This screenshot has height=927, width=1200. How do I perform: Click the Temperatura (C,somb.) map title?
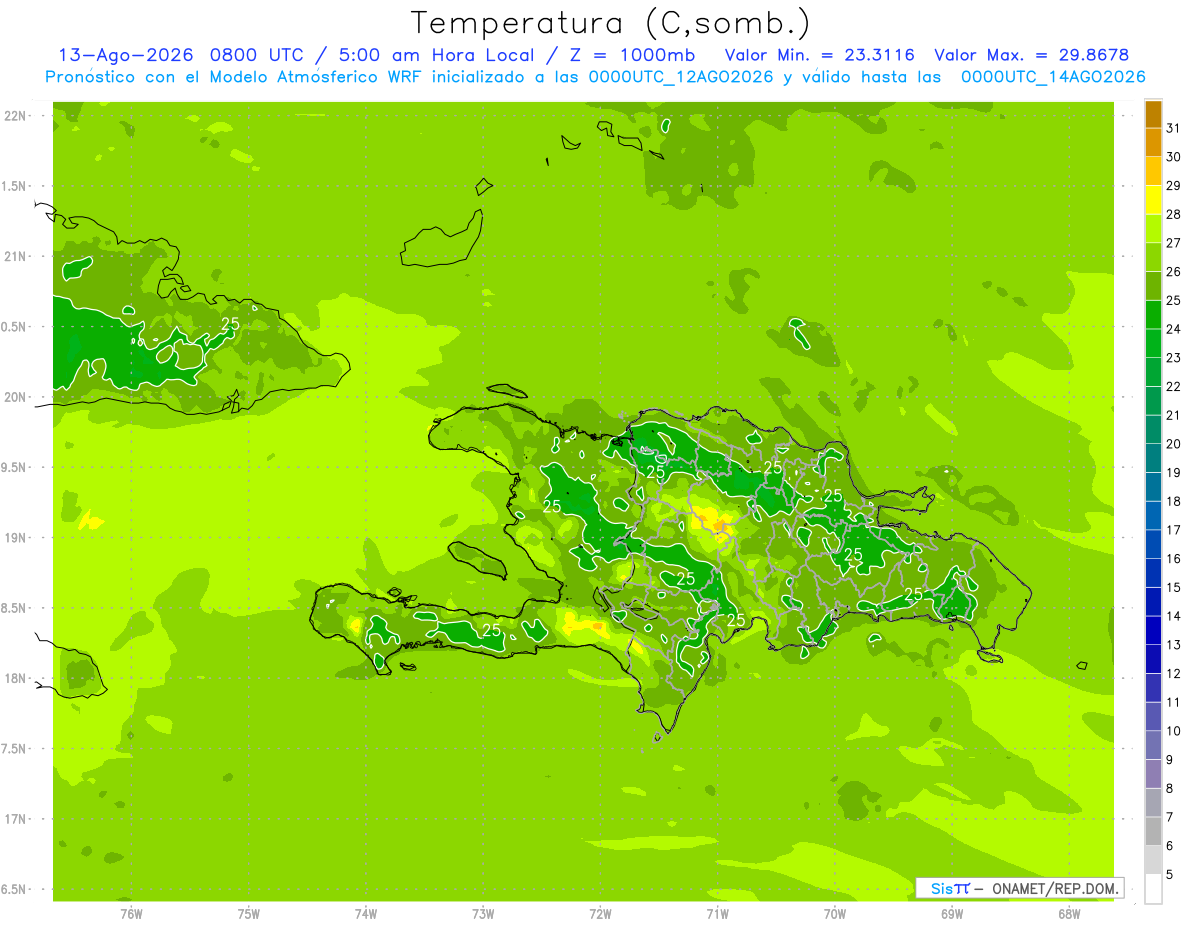coord(610,23)
